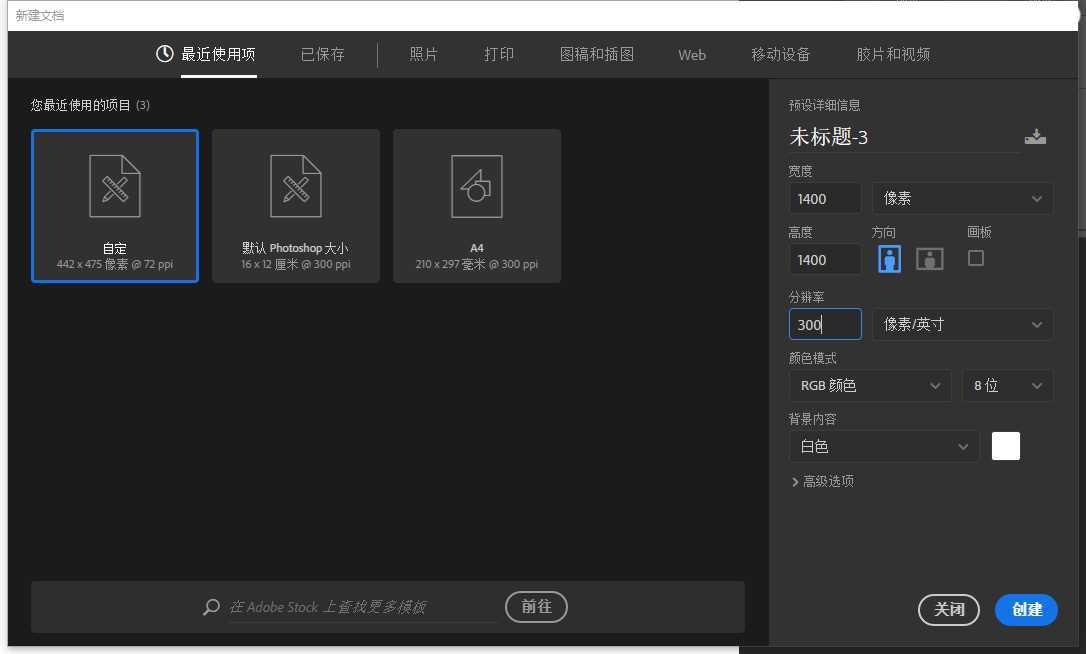Switch to the Web tab

691,55
